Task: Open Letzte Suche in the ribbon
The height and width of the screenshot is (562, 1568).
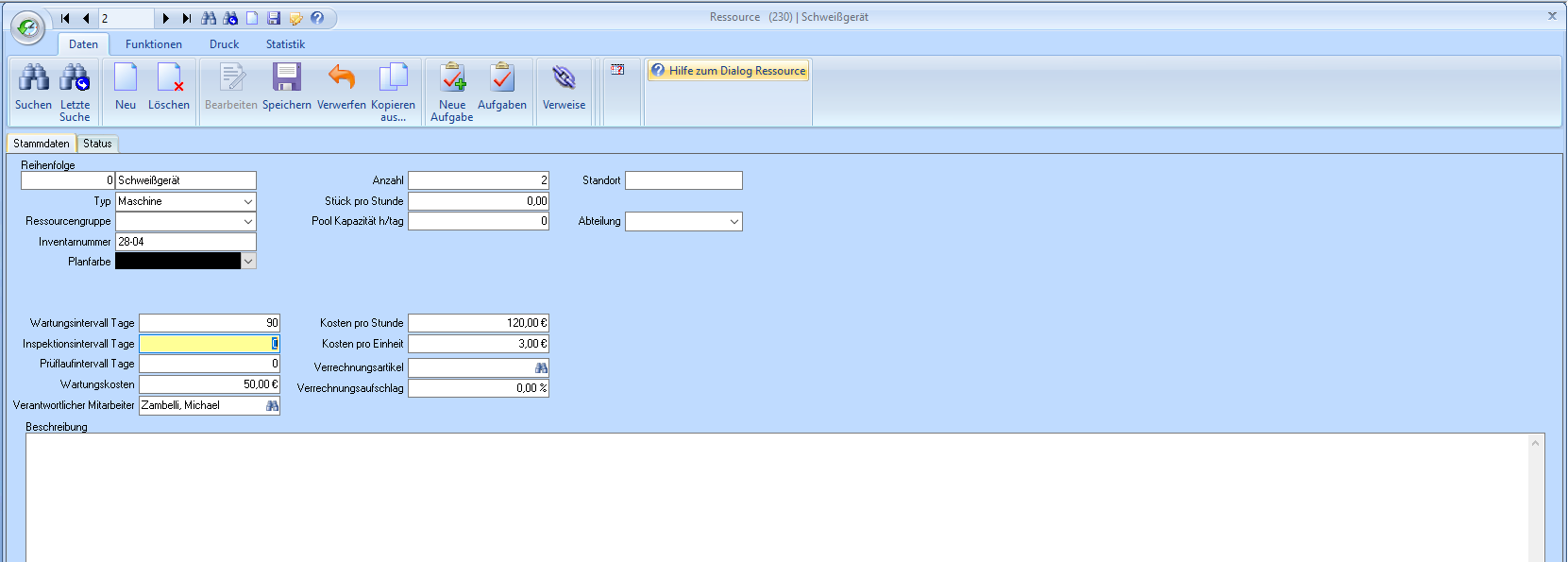Action: pos(75,78)
